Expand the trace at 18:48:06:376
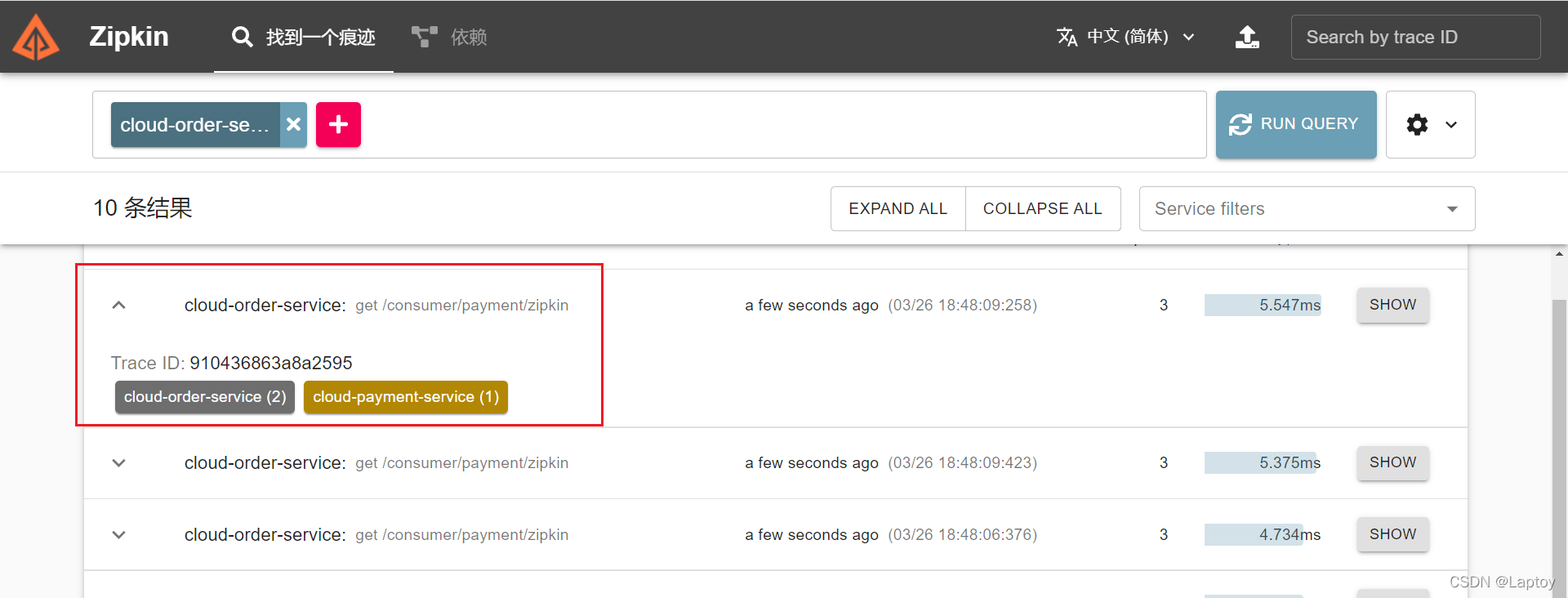 click(118, 535)
